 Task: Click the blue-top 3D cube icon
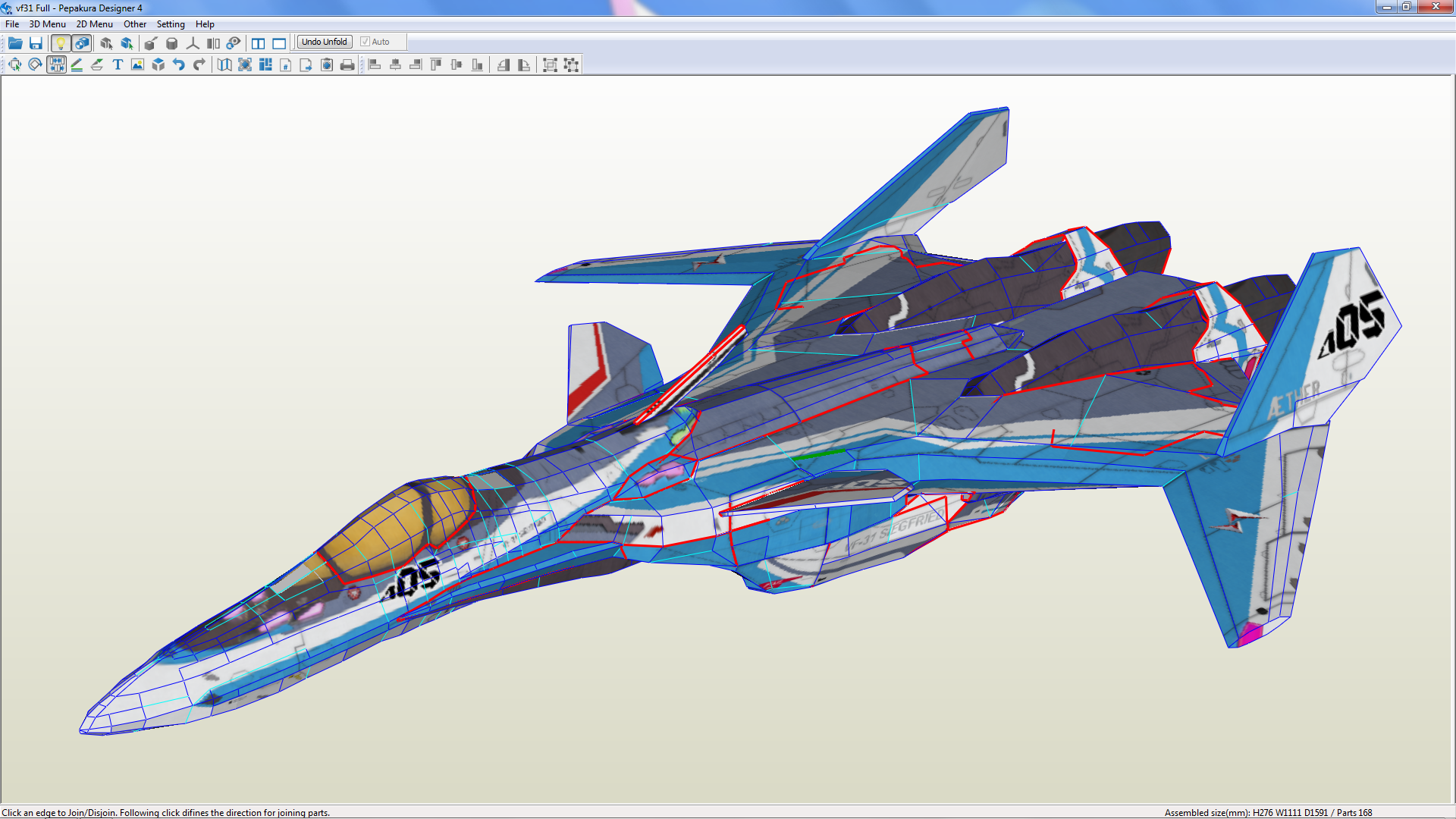(x=158, y=64)
